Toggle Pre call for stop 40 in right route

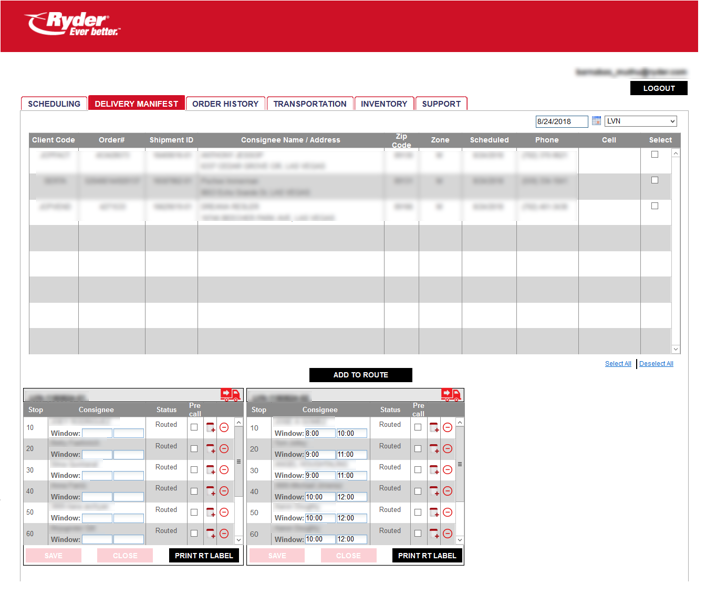tap(418, 491)
